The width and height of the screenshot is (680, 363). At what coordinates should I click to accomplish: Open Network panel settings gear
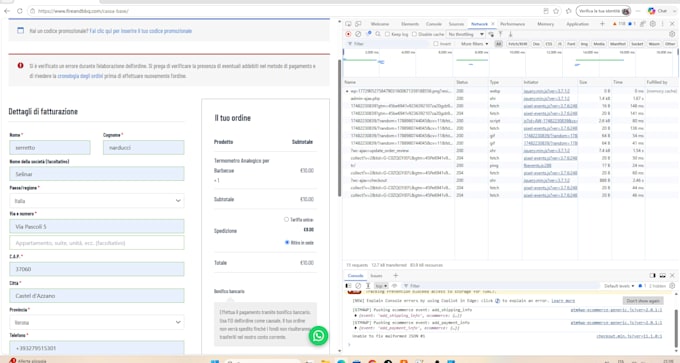(672, 34)
